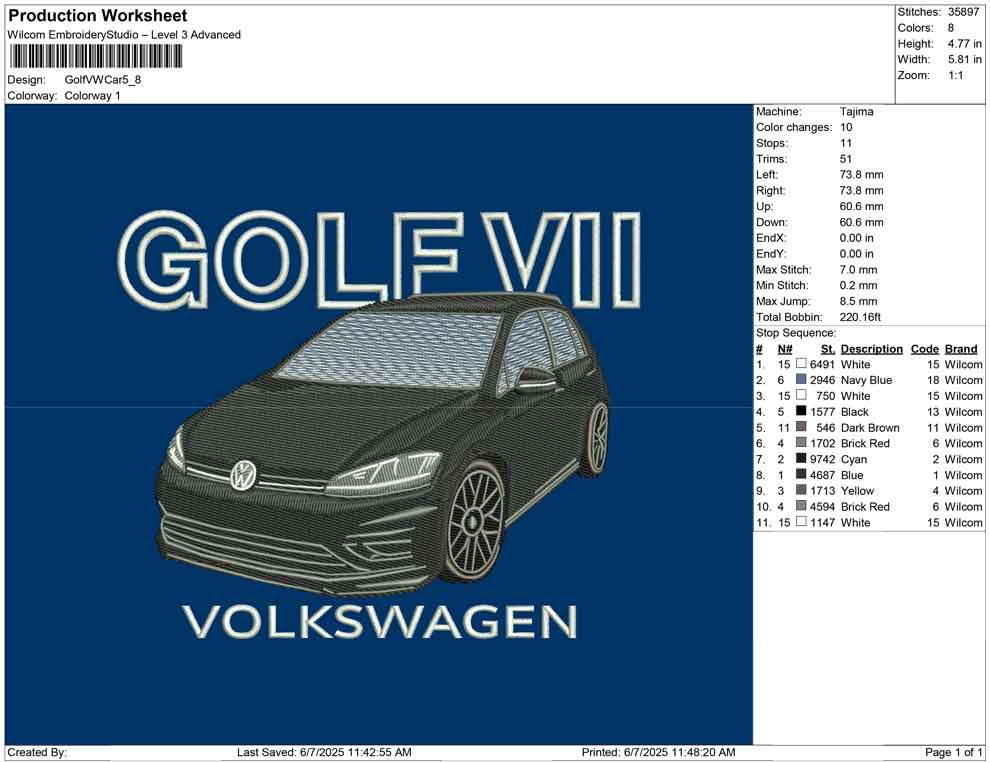
Task: Click the 'Last Saved: 6/7/2025 11:42:55 AM' text
Action: (x=324, y=752)
